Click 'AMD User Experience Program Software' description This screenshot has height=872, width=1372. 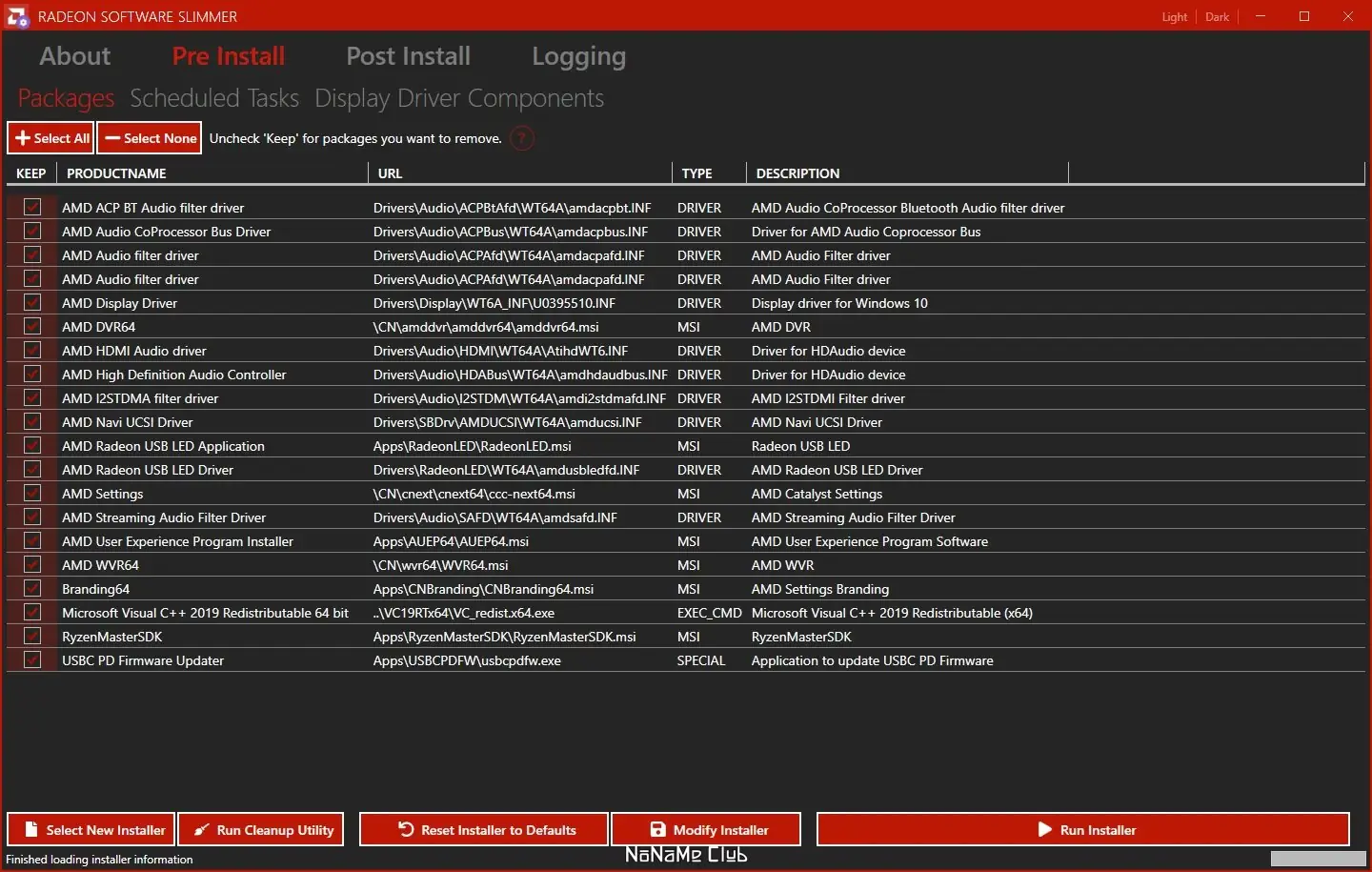870,541
